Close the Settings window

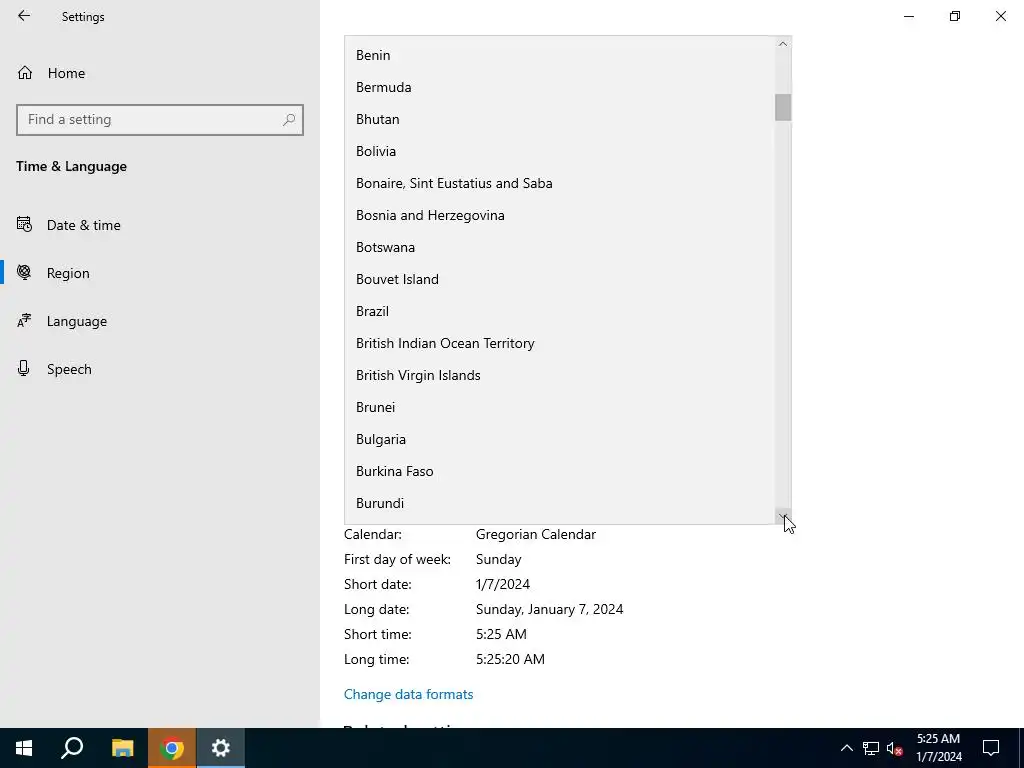click(1000, 16)
